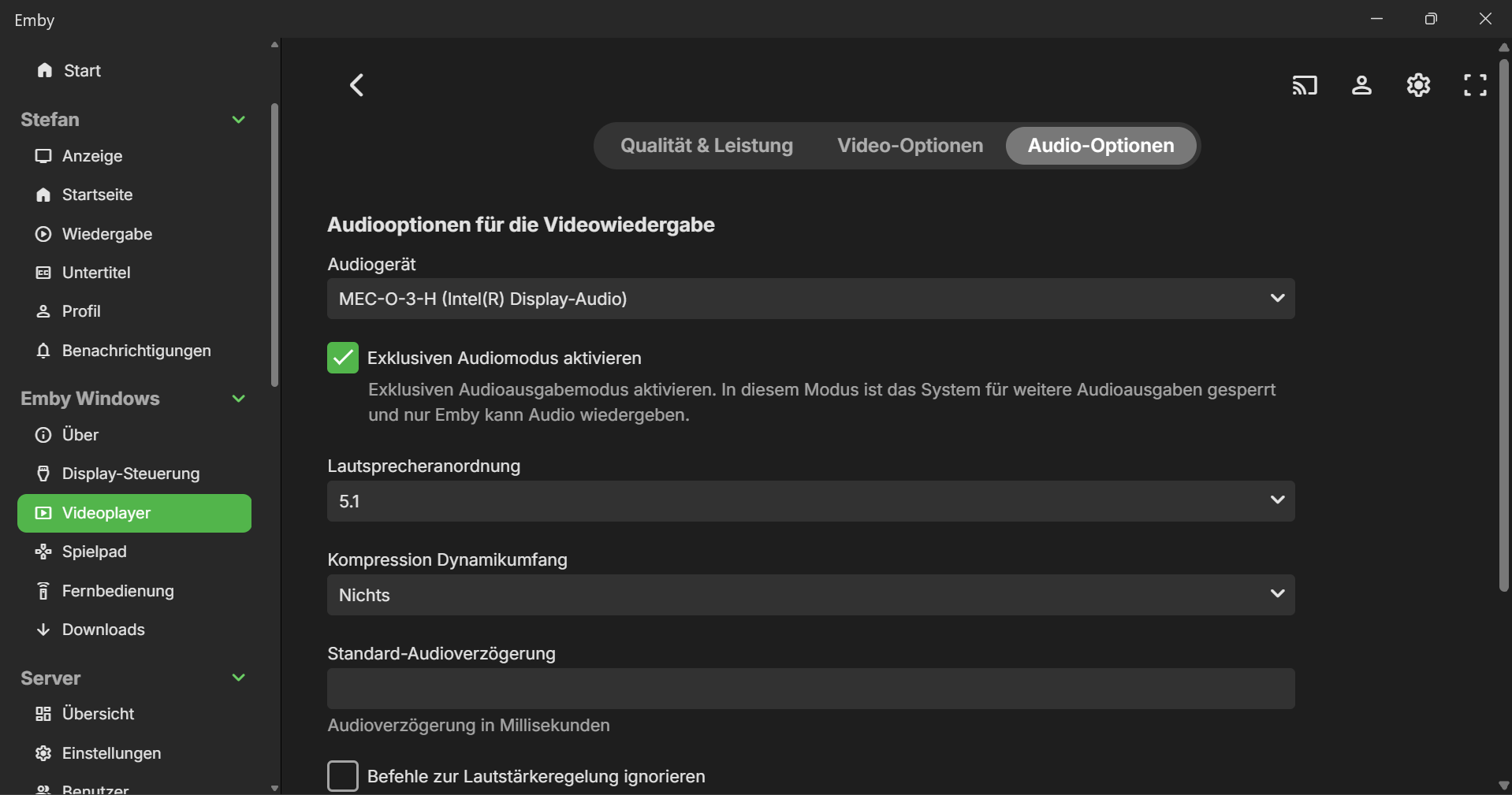Click the person icon next to Profil
Screen dimensions: 1512x795
point(43,311)
